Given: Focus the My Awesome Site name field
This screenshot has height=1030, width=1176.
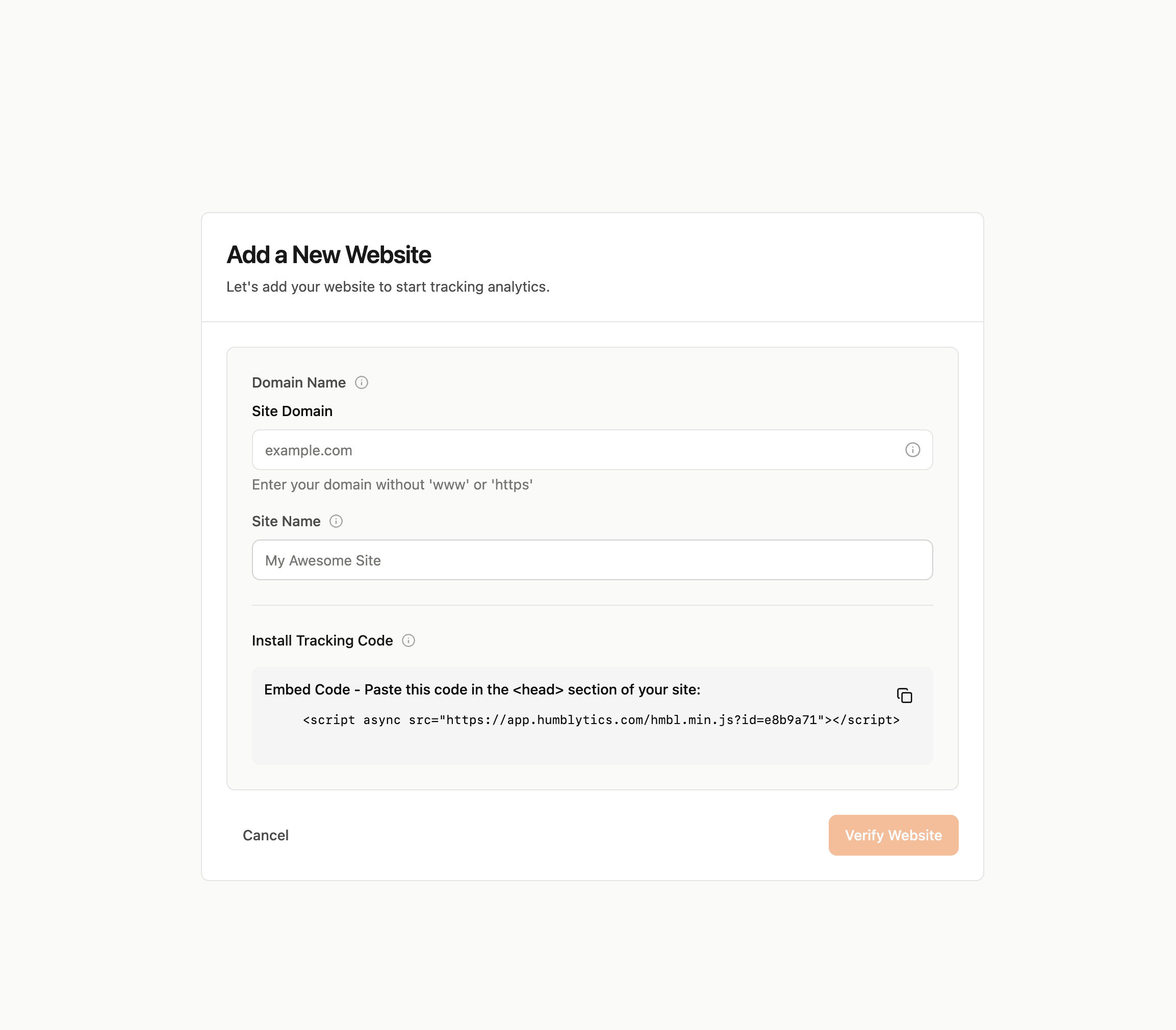Looking at the screenshot, I should click(592, 560).
